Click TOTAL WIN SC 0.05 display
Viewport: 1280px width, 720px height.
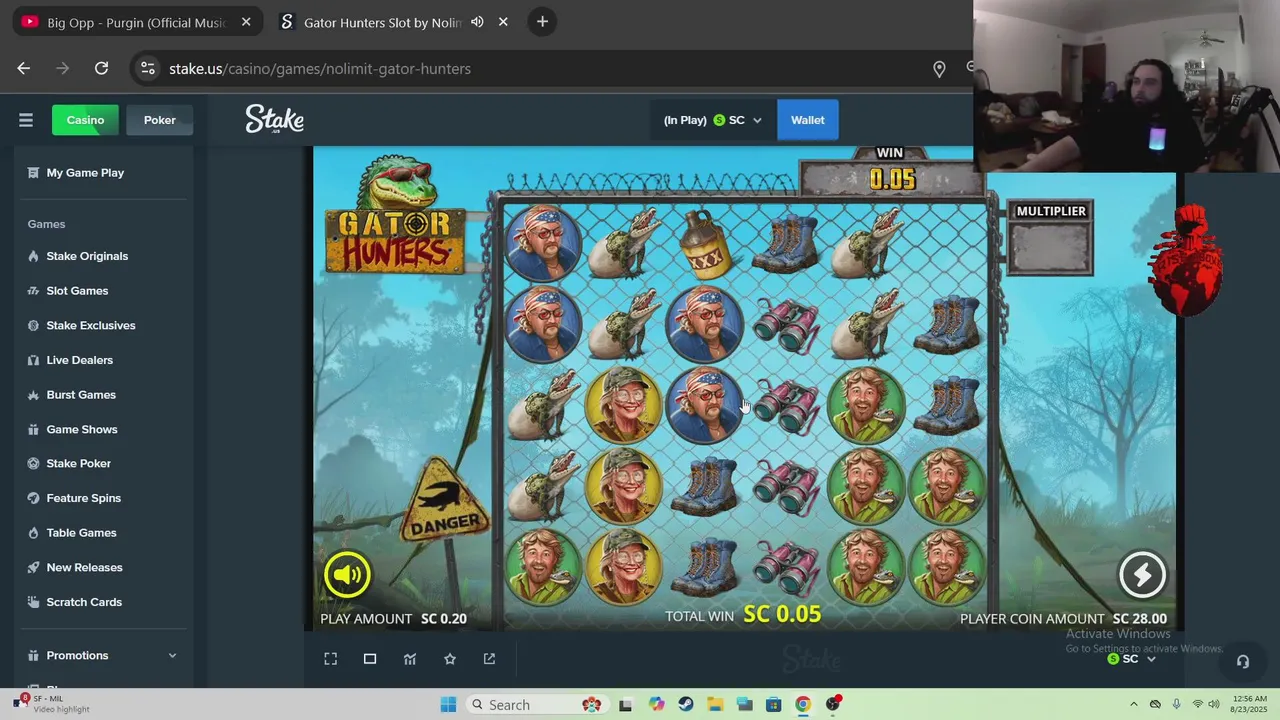tap(743, 615)
